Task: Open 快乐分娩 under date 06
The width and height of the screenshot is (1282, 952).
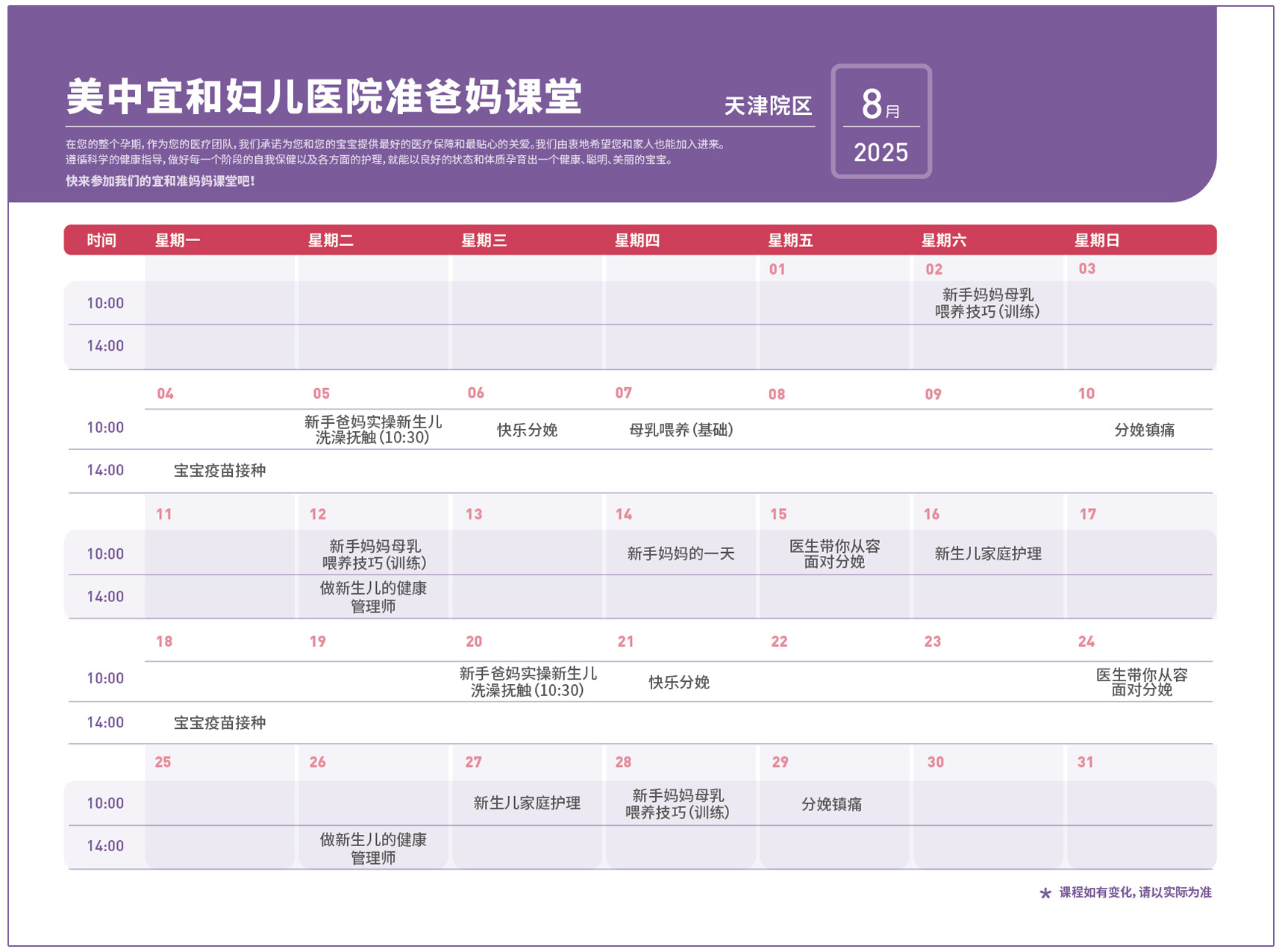Action: 527,430
